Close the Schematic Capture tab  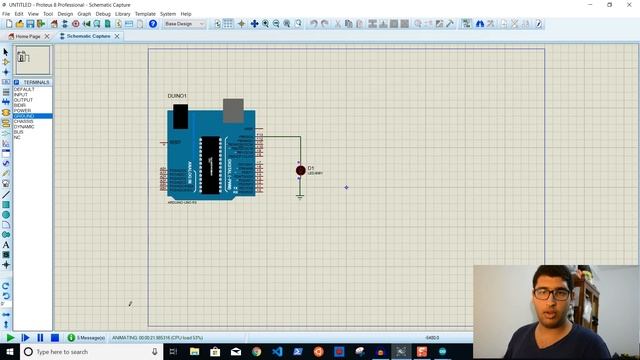coord(117,36)
